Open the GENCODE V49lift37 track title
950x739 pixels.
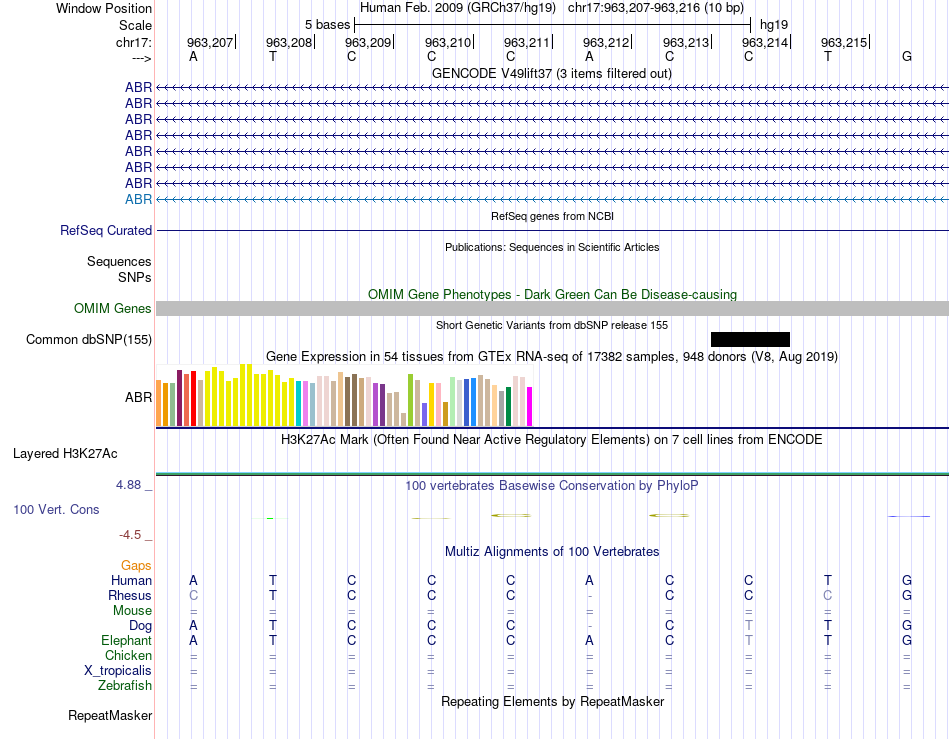point(551,73)
